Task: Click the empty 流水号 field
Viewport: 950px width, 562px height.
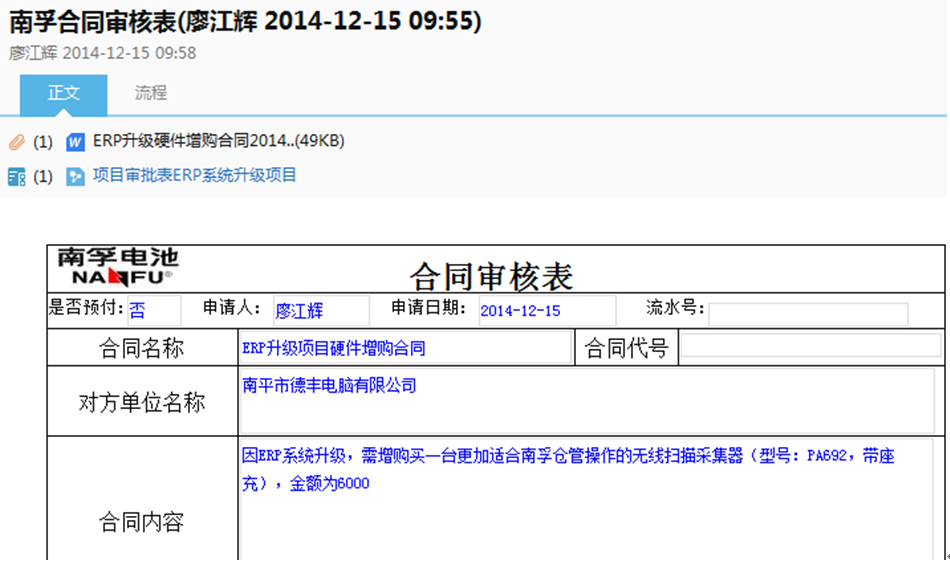Action: [x=808, y=313]
